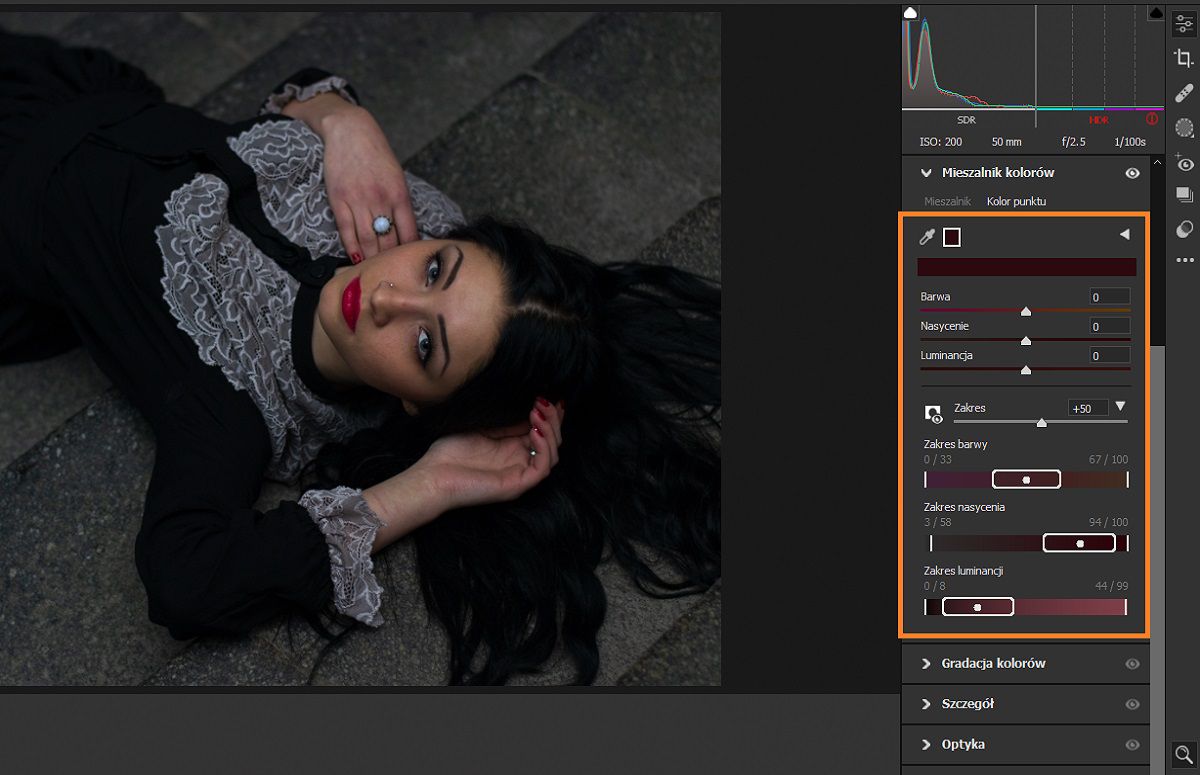Click the Zakres barwy range box

tap(1026, 479)
